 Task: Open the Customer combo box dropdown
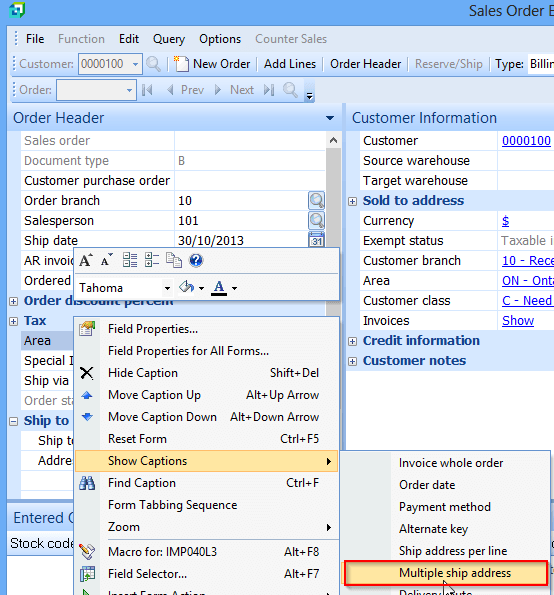pyautogui.click(x=135, y=64)
